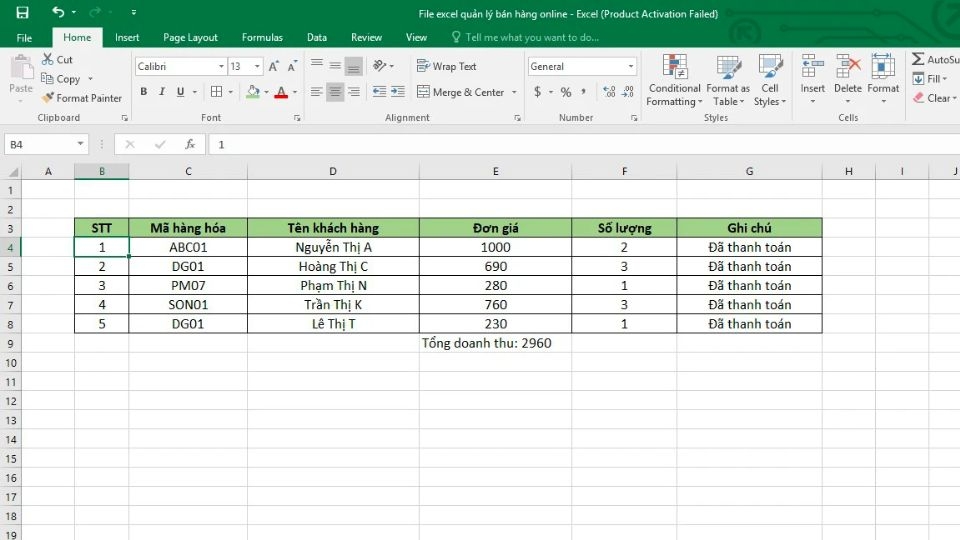Switch to the Page Layout tab

coord(190,37)
